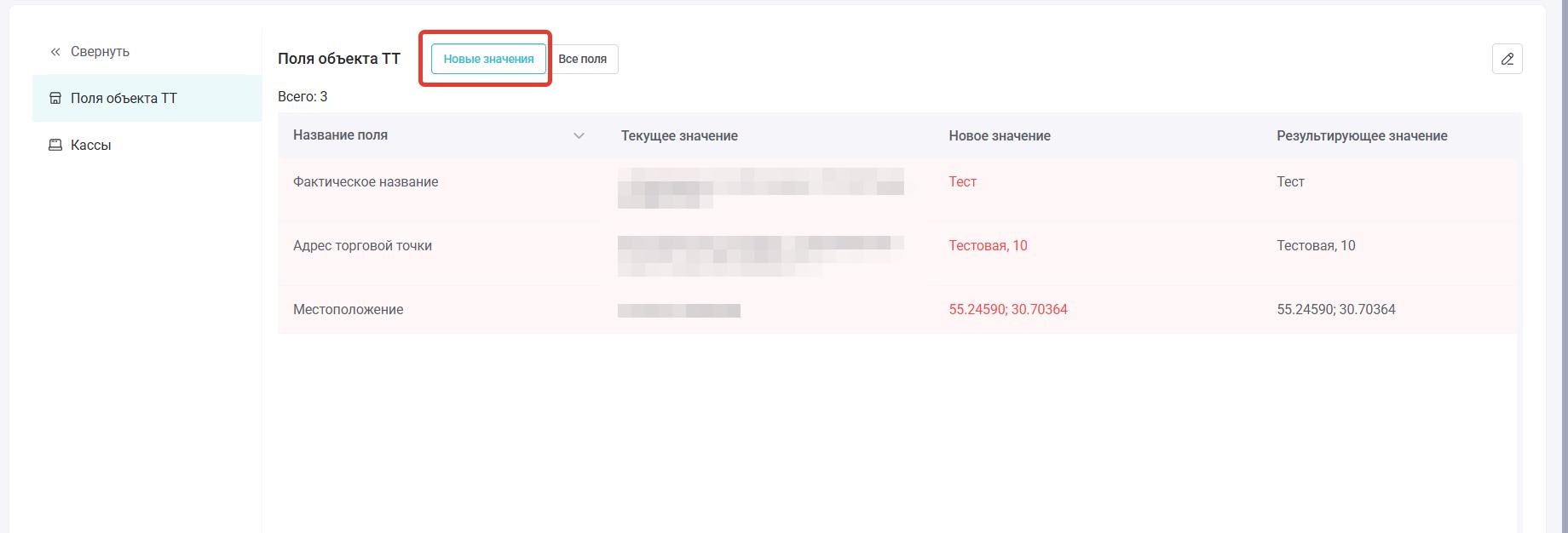Click the red coordinates 55.24590; 30.70364

1007,310
